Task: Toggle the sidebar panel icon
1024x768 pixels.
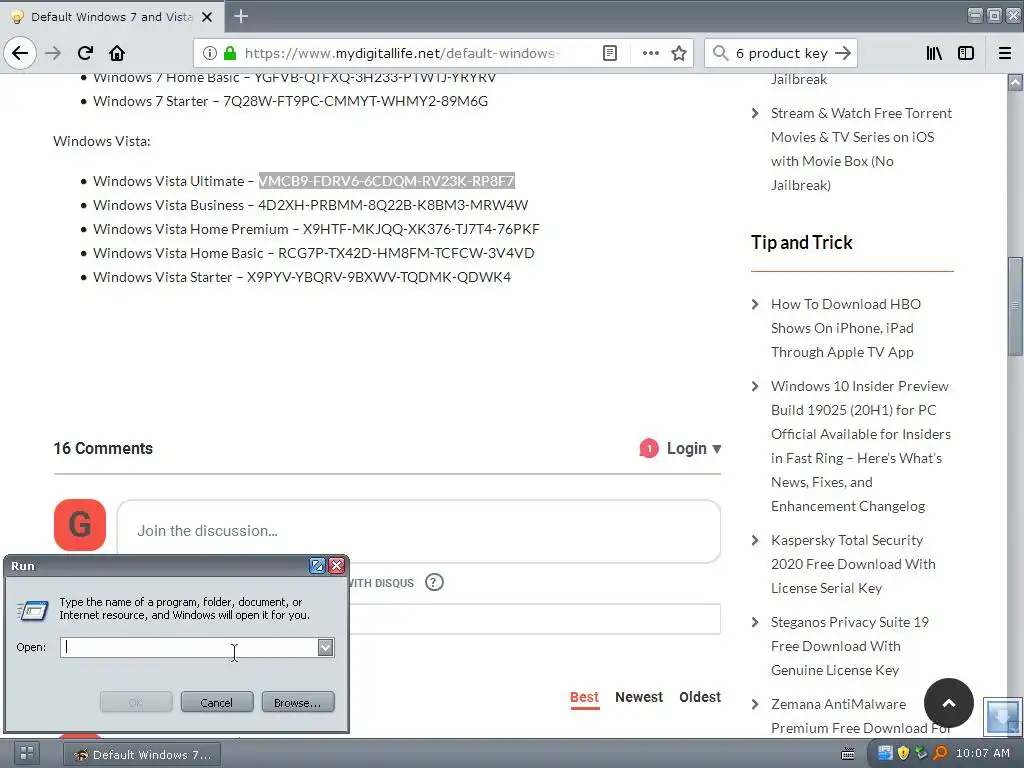Action: (x=966, y=53)
